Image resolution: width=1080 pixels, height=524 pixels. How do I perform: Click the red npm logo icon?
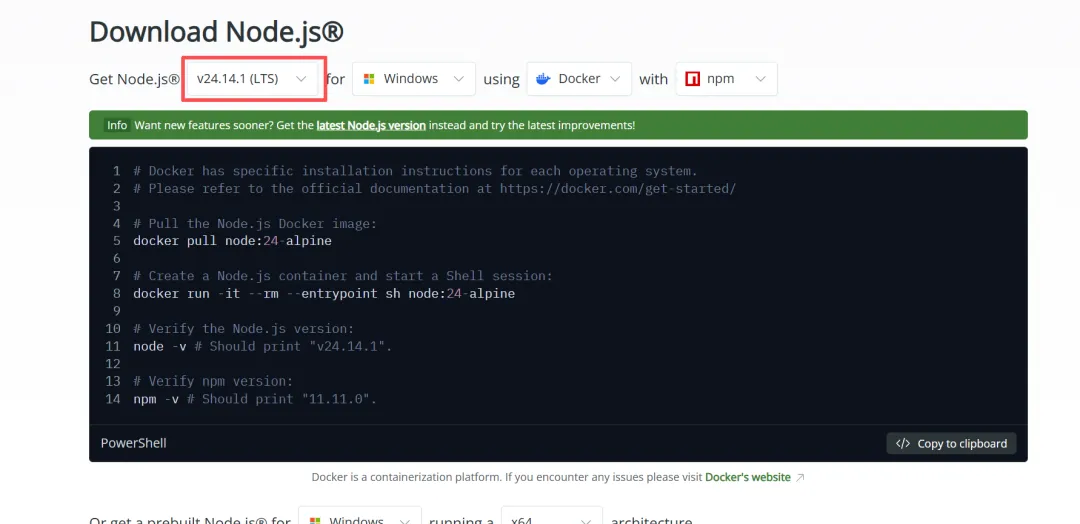click(x=693, y=79)
